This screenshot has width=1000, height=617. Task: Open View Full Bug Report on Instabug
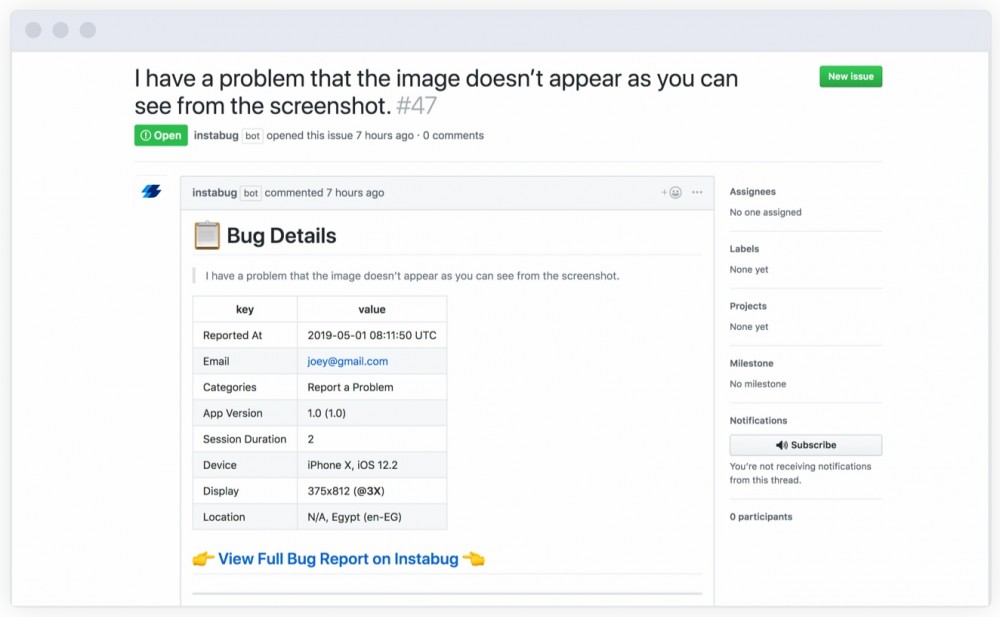coord(338,559)
